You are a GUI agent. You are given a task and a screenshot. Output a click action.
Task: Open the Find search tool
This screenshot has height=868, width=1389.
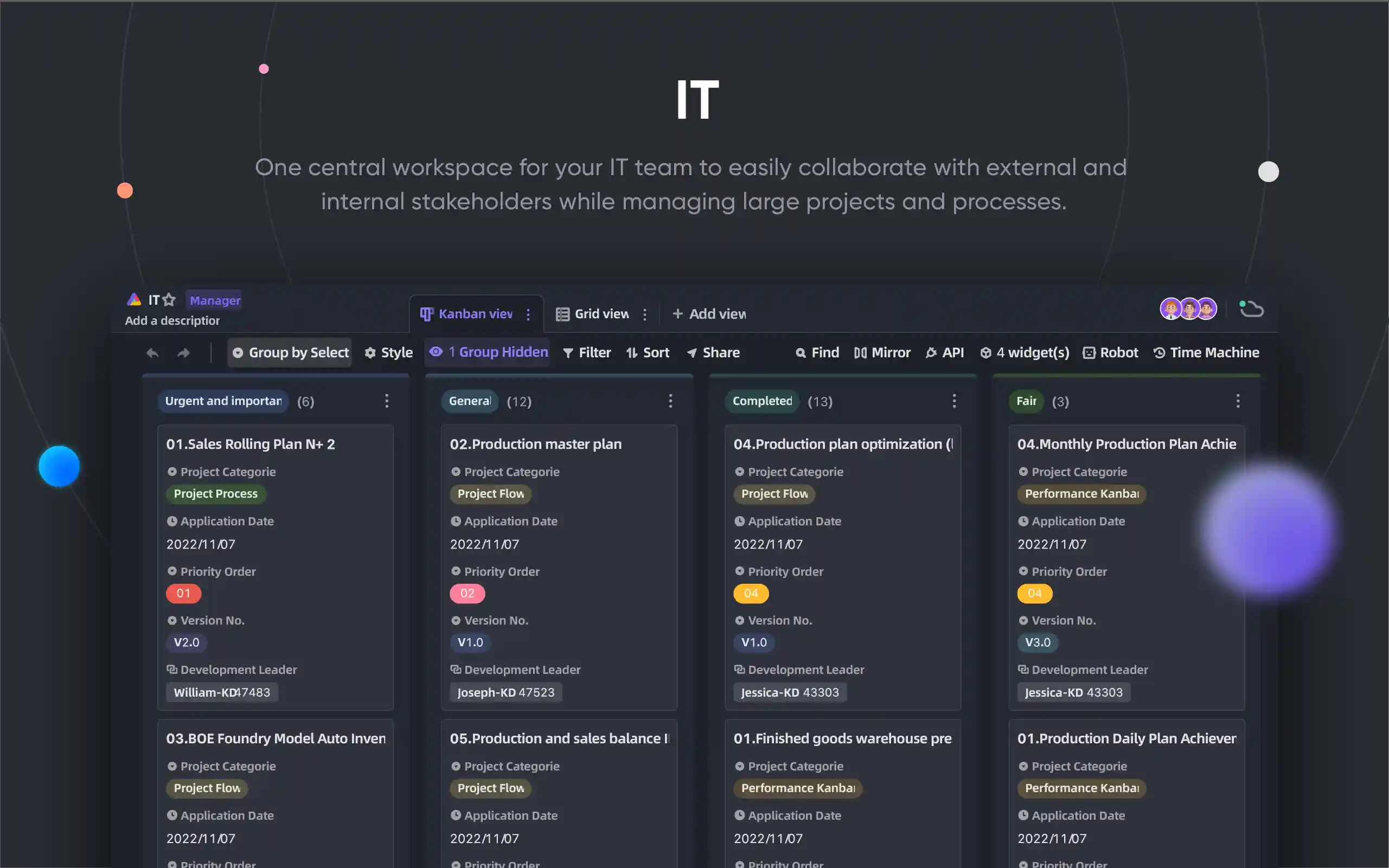tap(817, 352)
